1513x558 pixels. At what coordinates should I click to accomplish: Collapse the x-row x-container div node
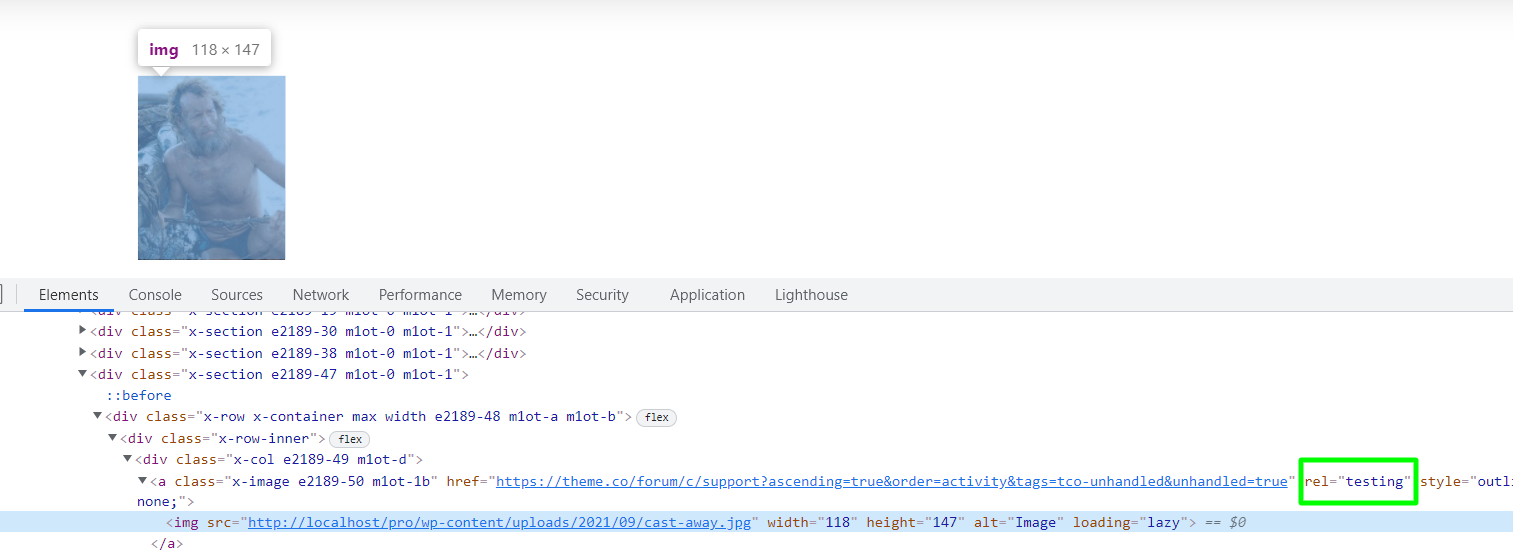pyautogui.click(x=98, y=416)
